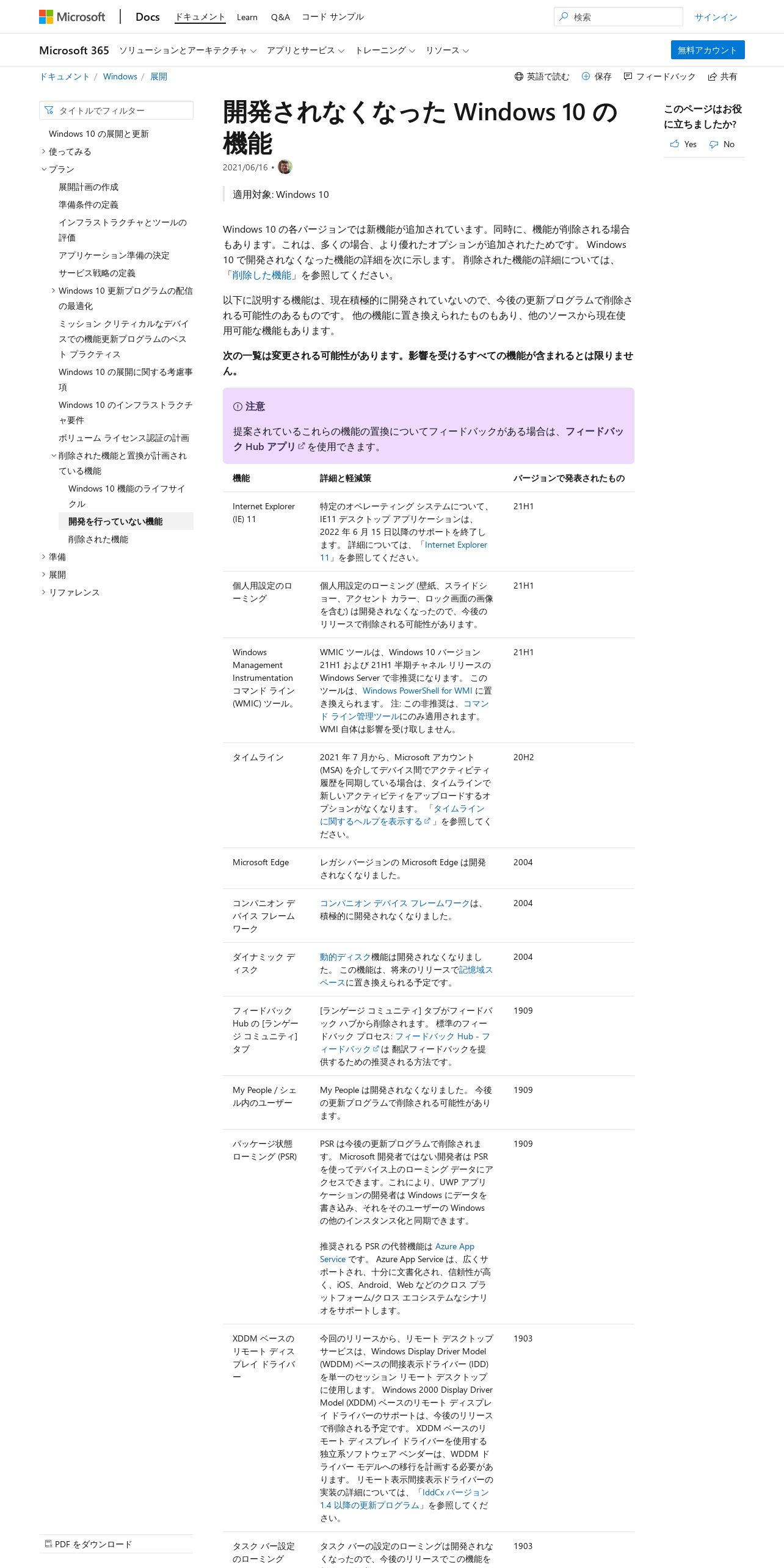This screenshot has width=784, height=1568.
Task: Select コード サンプル in top navigation
Action: click(333, 17)
